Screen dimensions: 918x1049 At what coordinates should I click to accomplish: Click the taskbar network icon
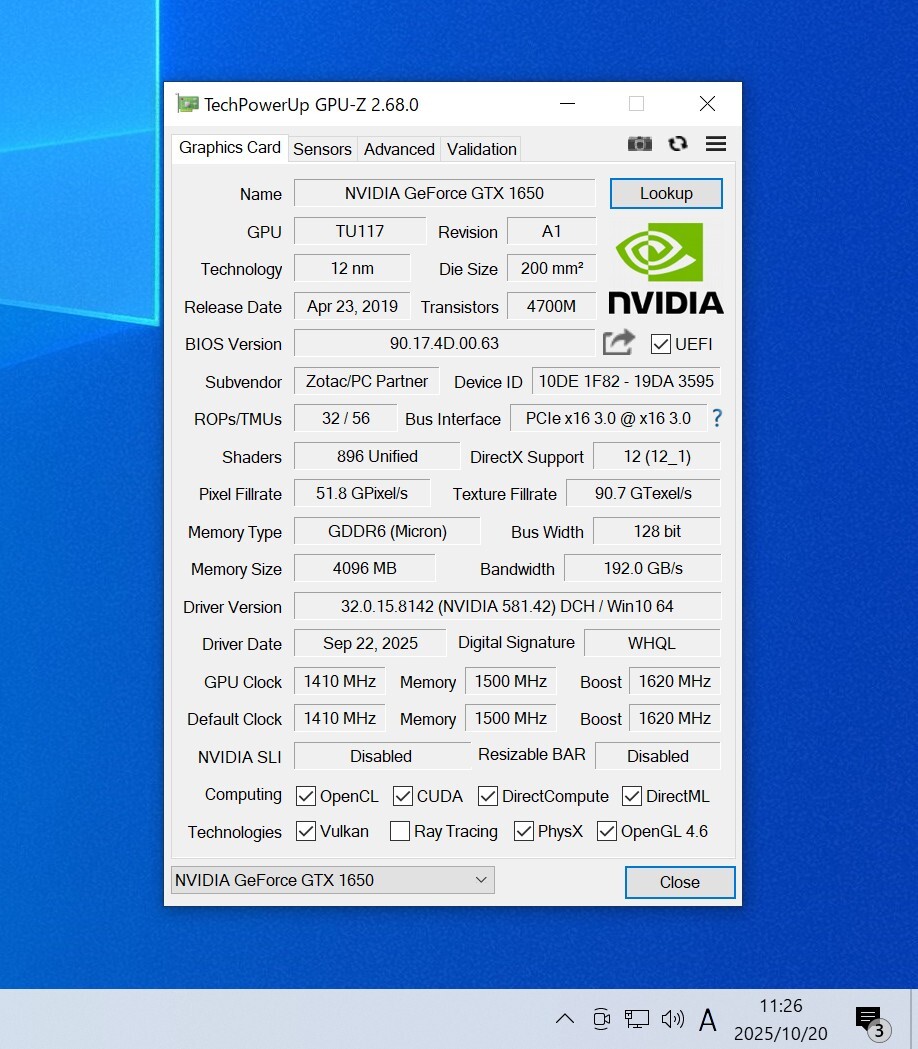tap(636, 1019)
